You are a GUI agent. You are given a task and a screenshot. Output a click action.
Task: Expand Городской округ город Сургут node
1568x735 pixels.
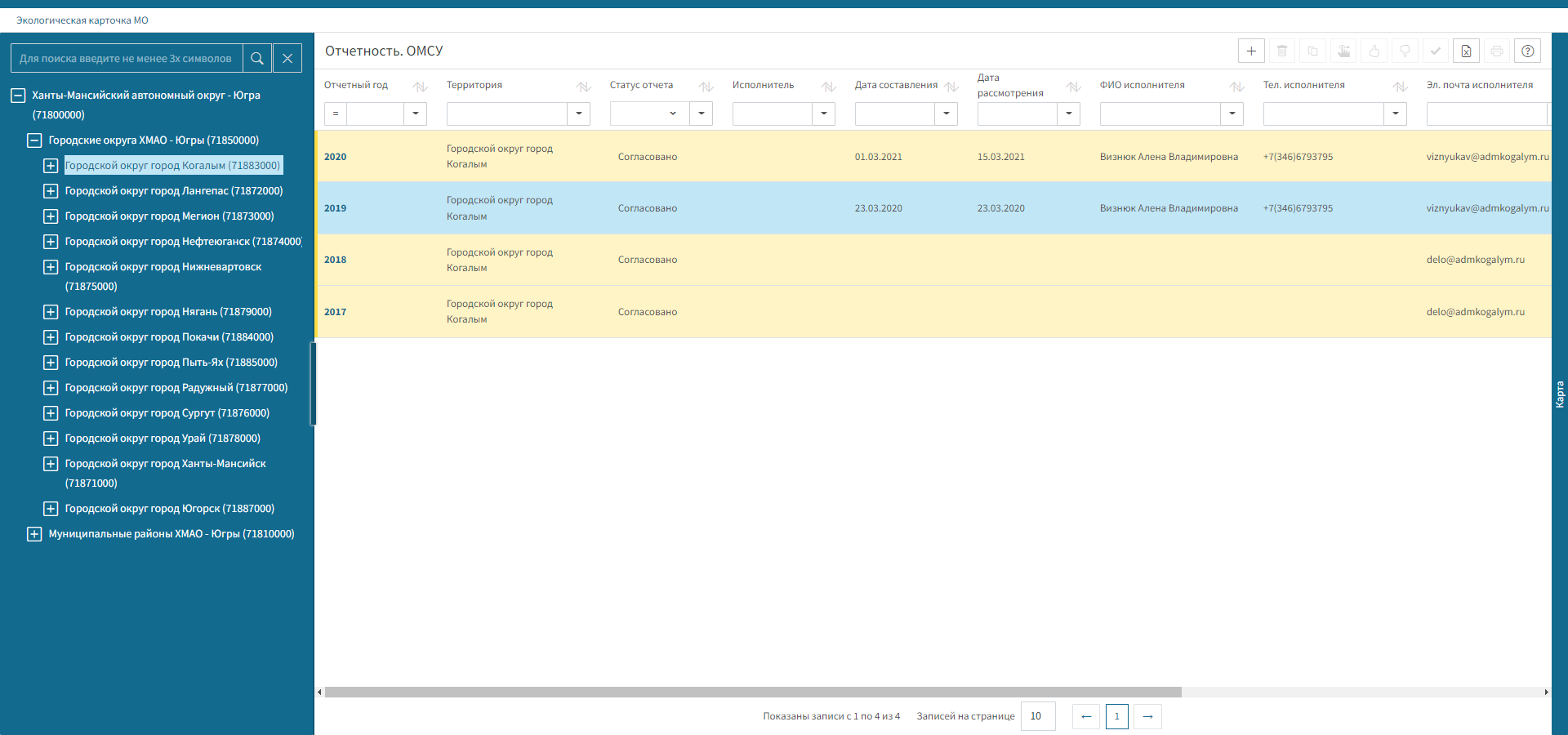(51, 413)
